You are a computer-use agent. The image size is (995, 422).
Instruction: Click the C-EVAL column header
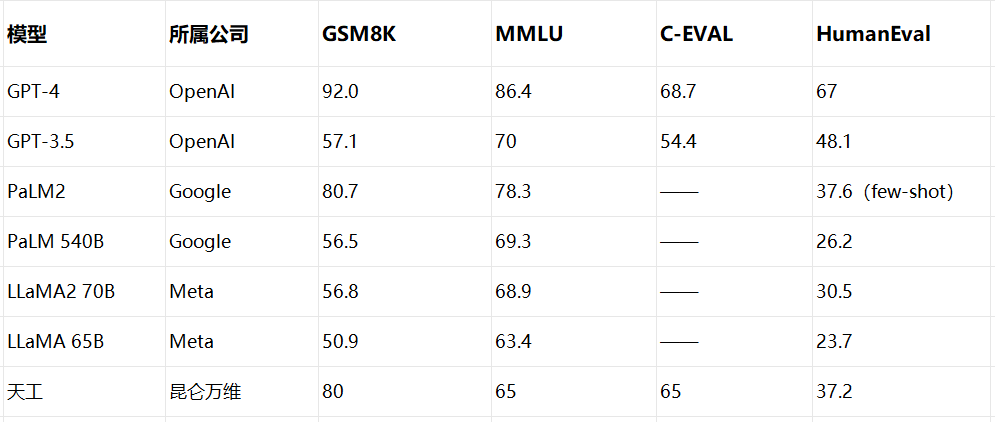696,35
